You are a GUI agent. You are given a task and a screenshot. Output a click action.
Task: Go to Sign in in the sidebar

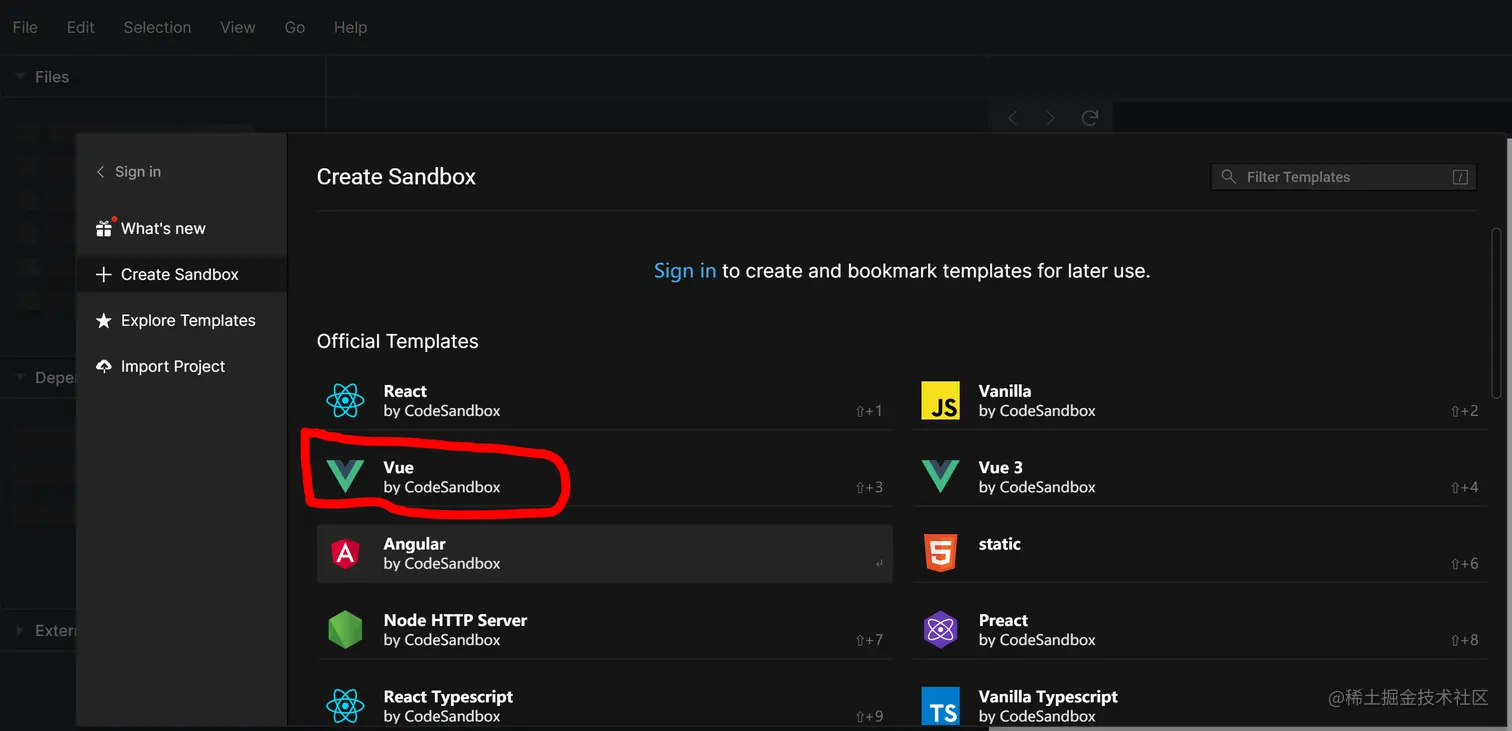pos(128,172)
